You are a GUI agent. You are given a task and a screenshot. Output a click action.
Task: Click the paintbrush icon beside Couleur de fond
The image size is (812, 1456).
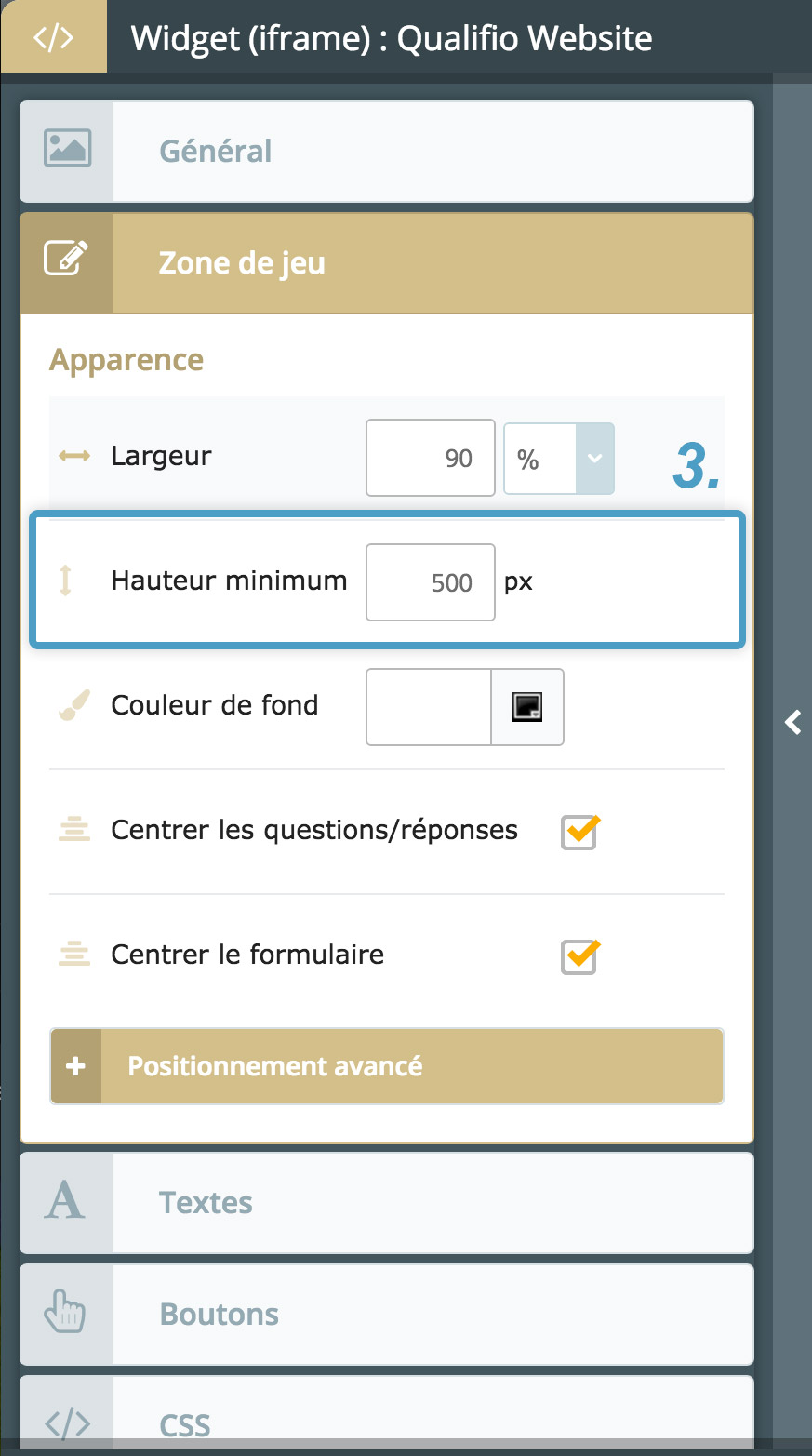(x=73, y=705)
